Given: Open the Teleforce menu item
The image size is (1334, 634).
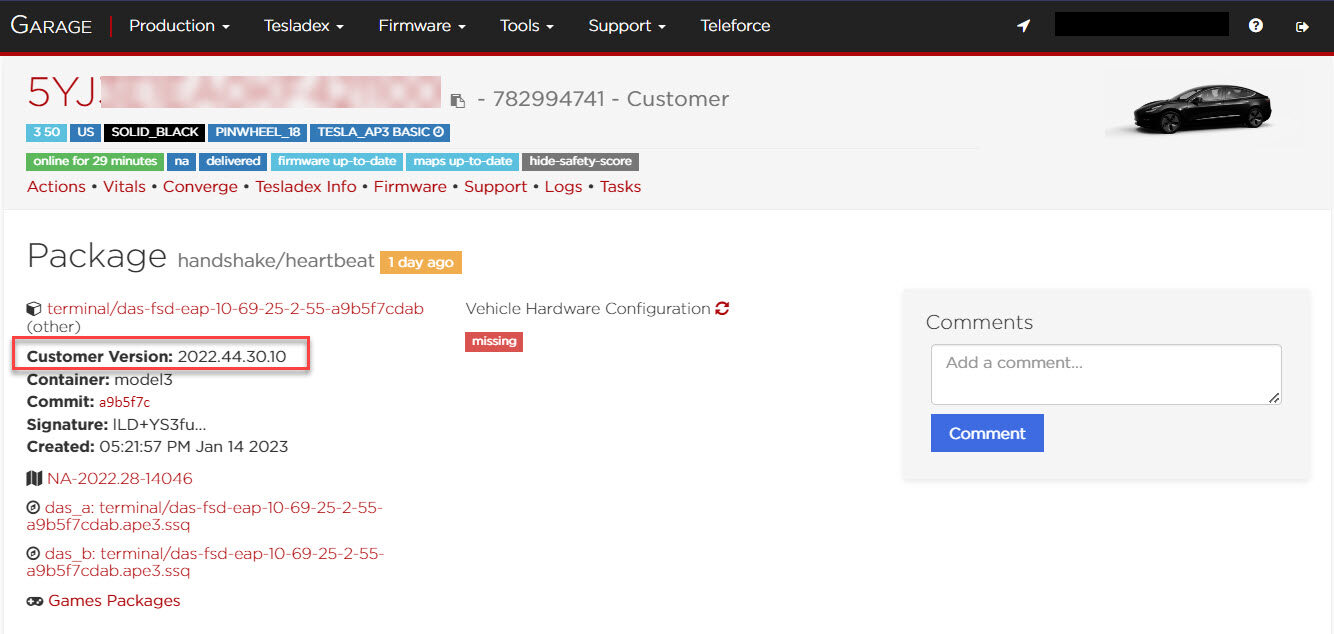Looking at the screenshot, I should tap(735, 26).
